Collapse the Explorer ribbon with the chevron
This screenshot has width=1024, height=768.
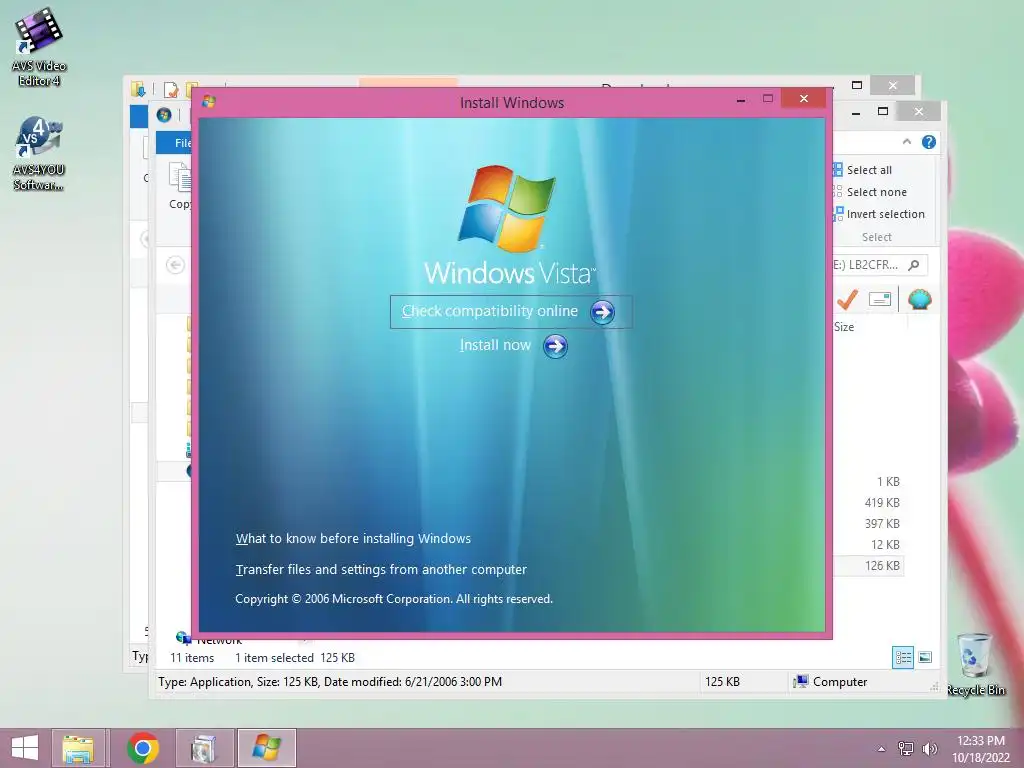tap(906, 142)
